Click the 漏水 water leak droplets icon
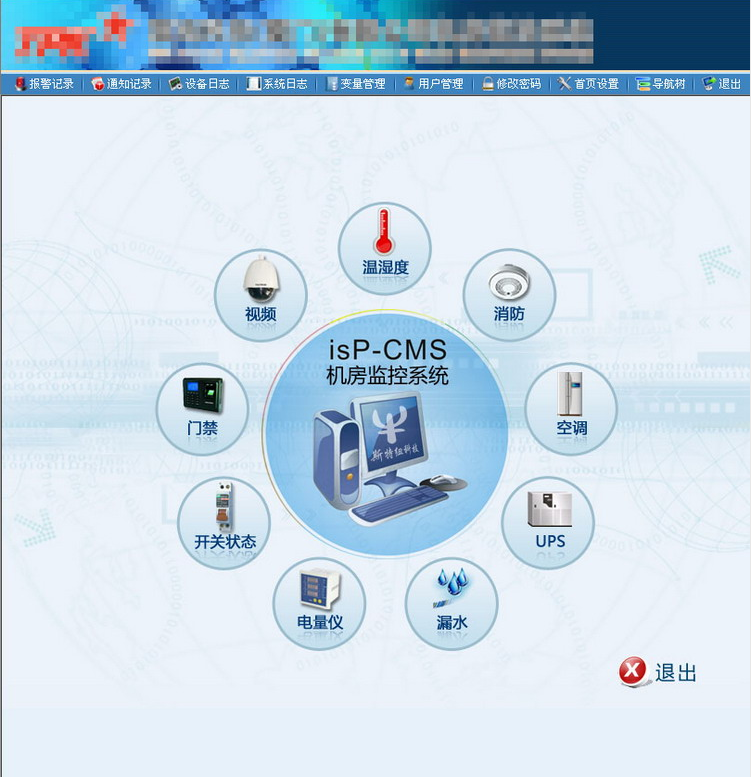This screenshot has height=777, width=751. tap(451, 602)
